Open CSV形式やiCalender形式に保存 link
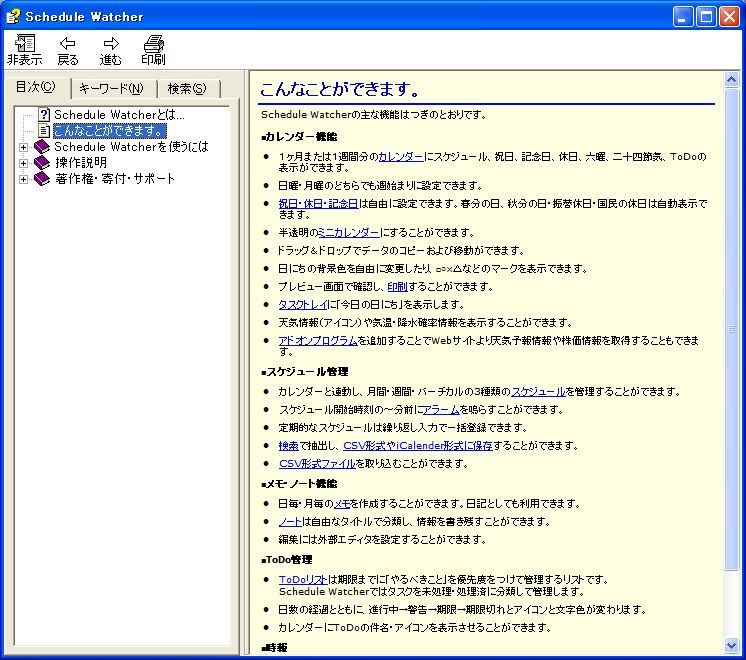Screen dimensions: 746x660 tap(418, 446)
